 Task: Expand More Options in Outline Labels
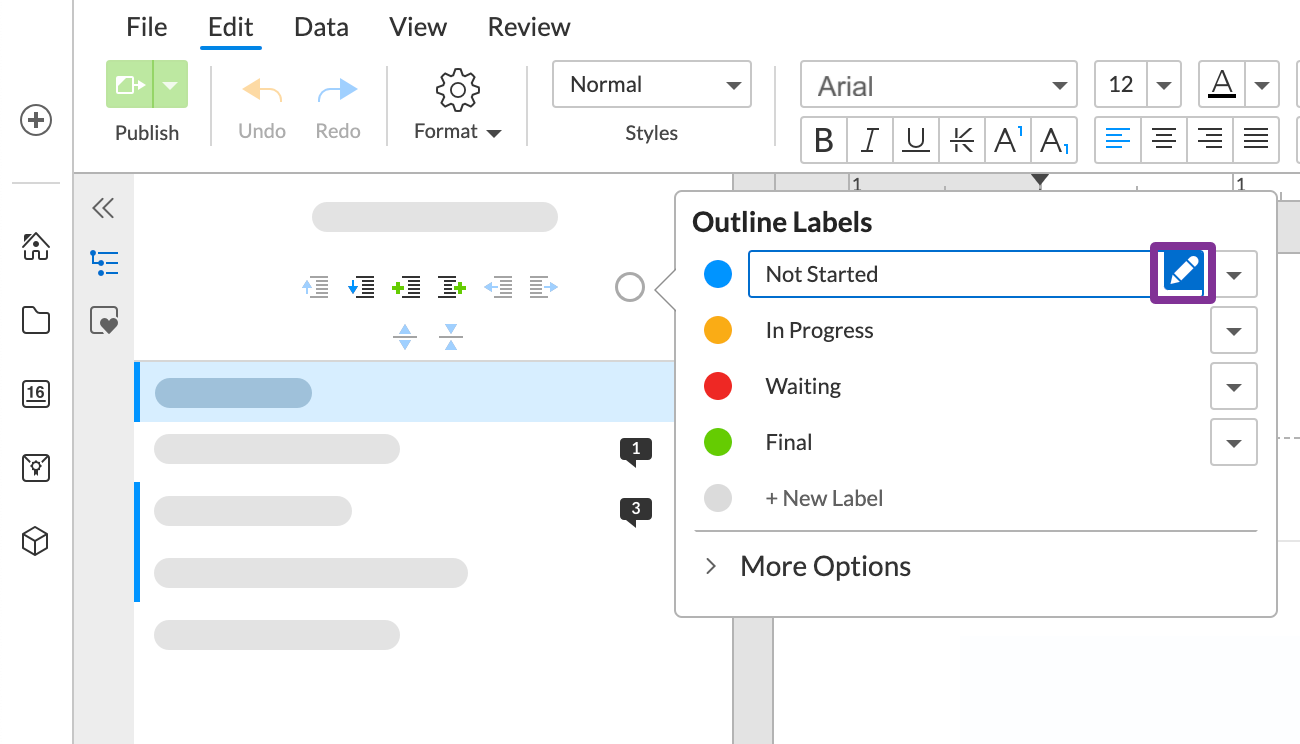[x=824, y=566]
